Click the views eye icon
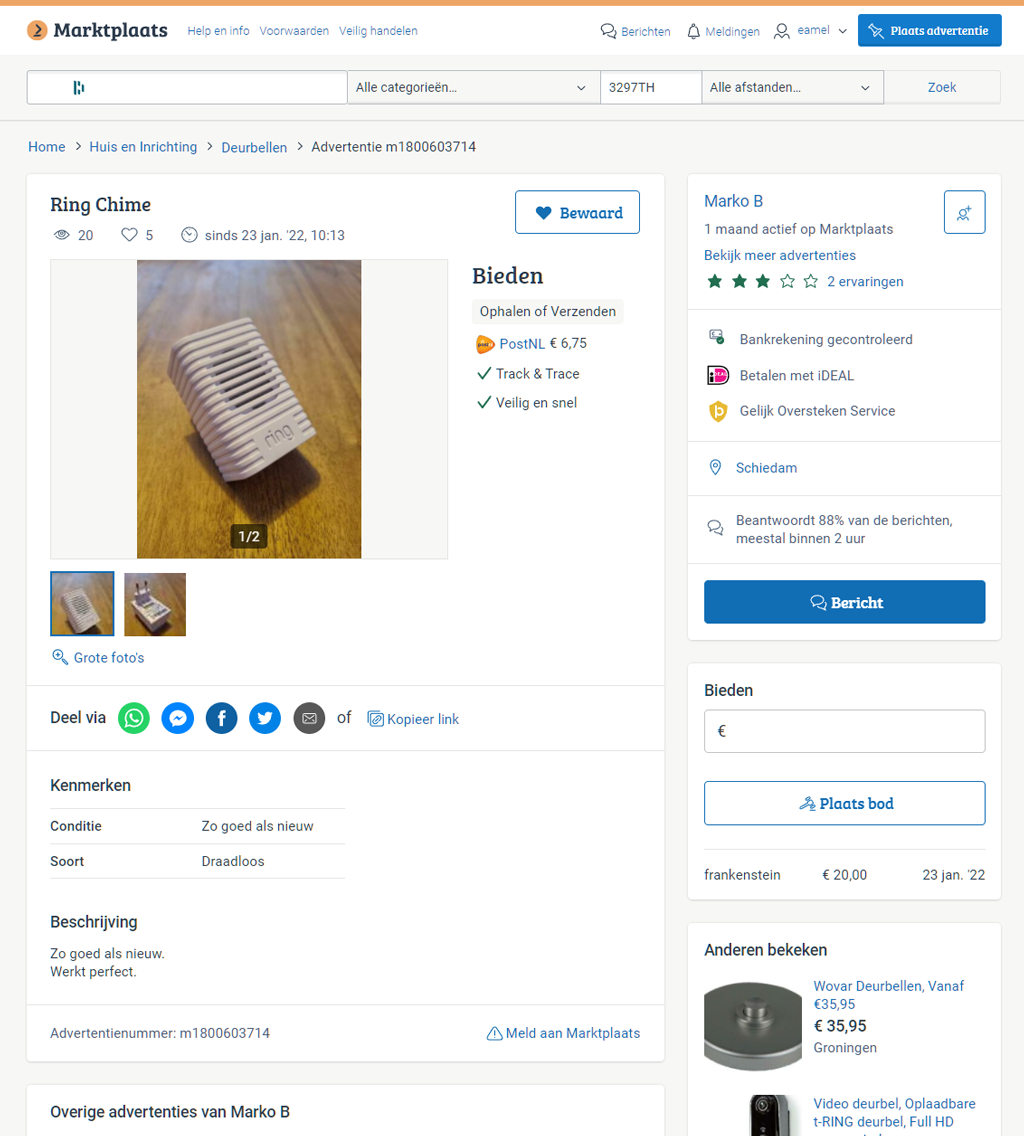Viewport: 1024px width, 1136px height. pyautogui.click(x=62, y=235)
